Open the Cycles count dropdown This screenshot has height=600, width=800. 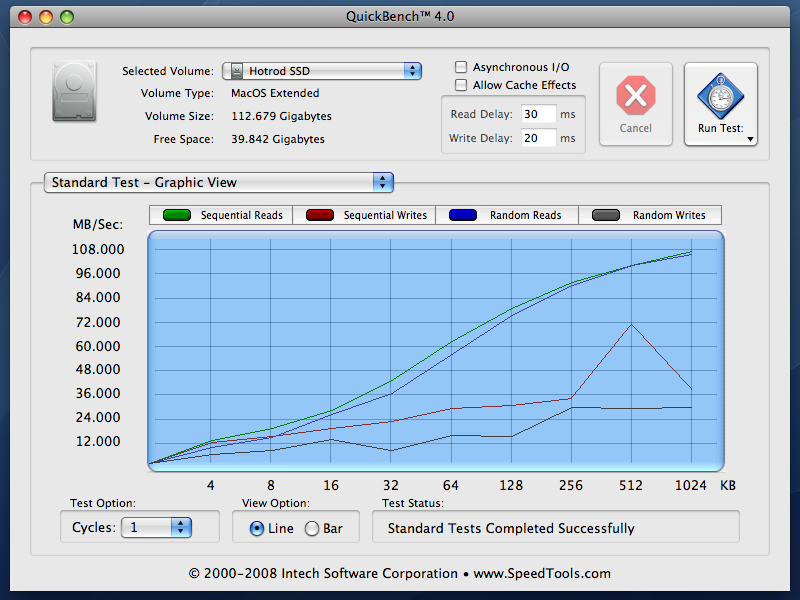pyautogui.click(x=156, y=527)
